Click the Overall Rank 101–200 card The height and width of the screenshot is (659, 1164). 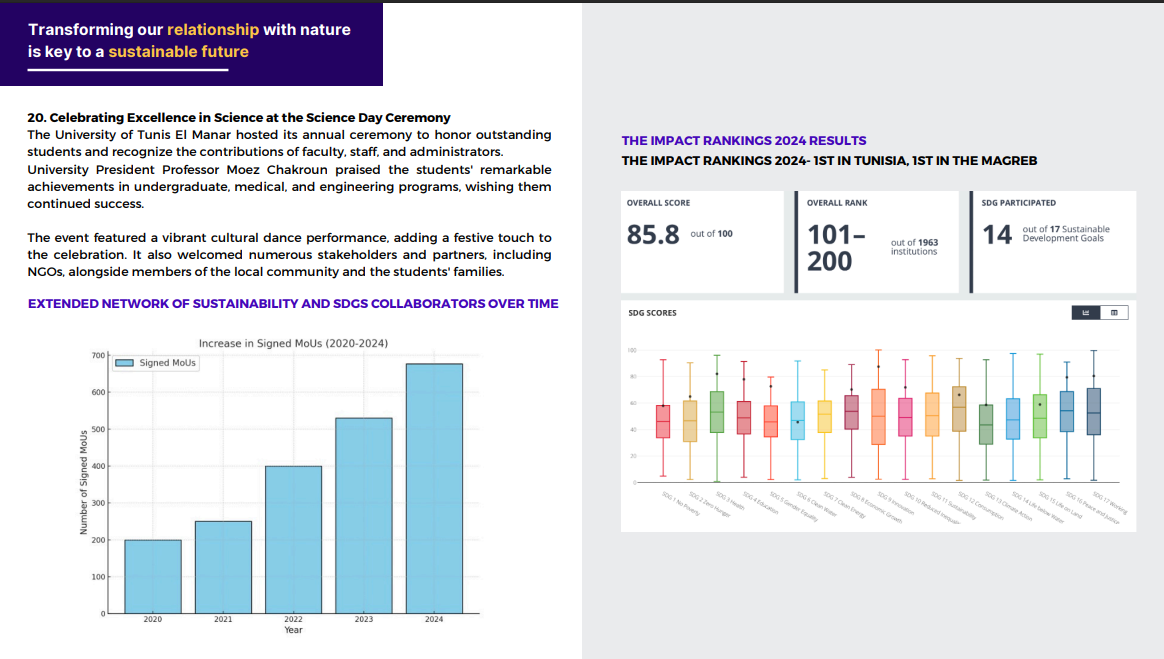[x=882, y=241]
